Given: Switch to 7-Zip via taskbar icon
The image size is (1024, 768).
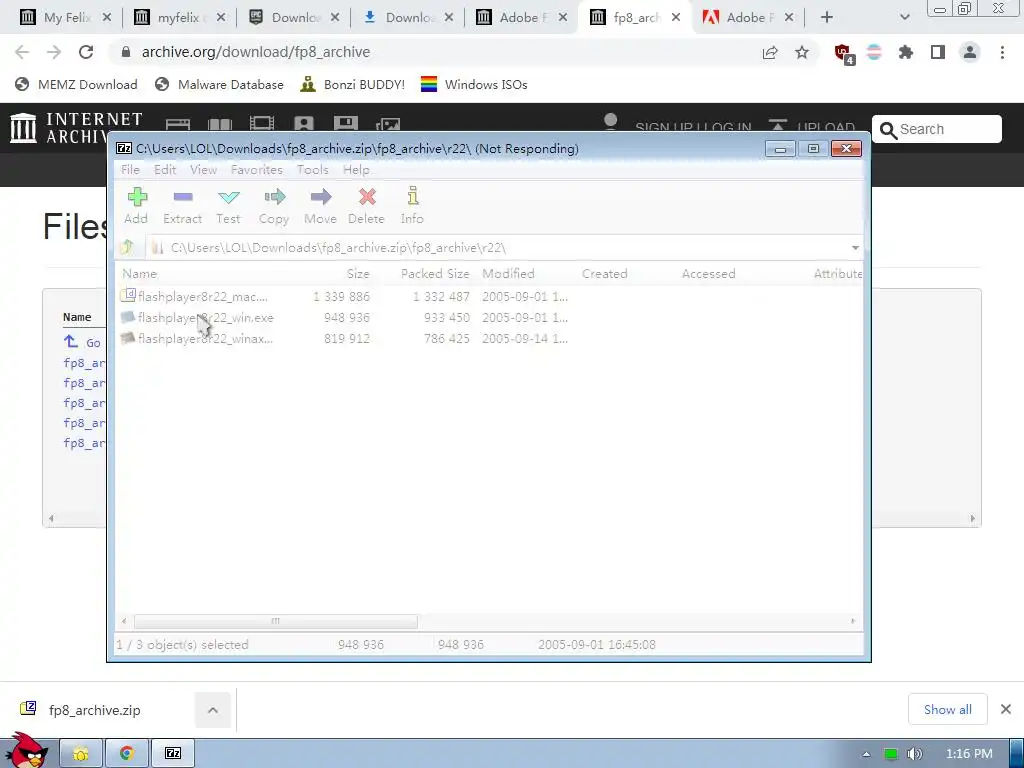Looking at the screenshot, I should 173,754.
